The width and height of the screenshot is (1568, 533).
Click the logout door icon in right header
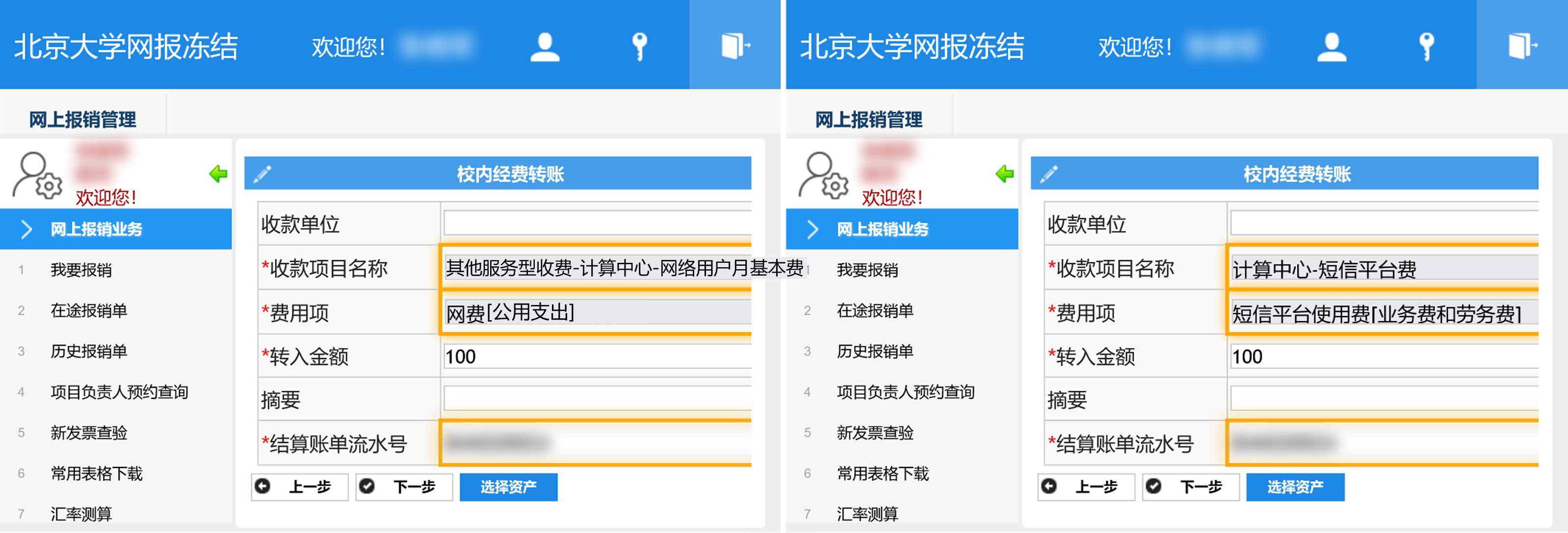(x=1522, y=46)
